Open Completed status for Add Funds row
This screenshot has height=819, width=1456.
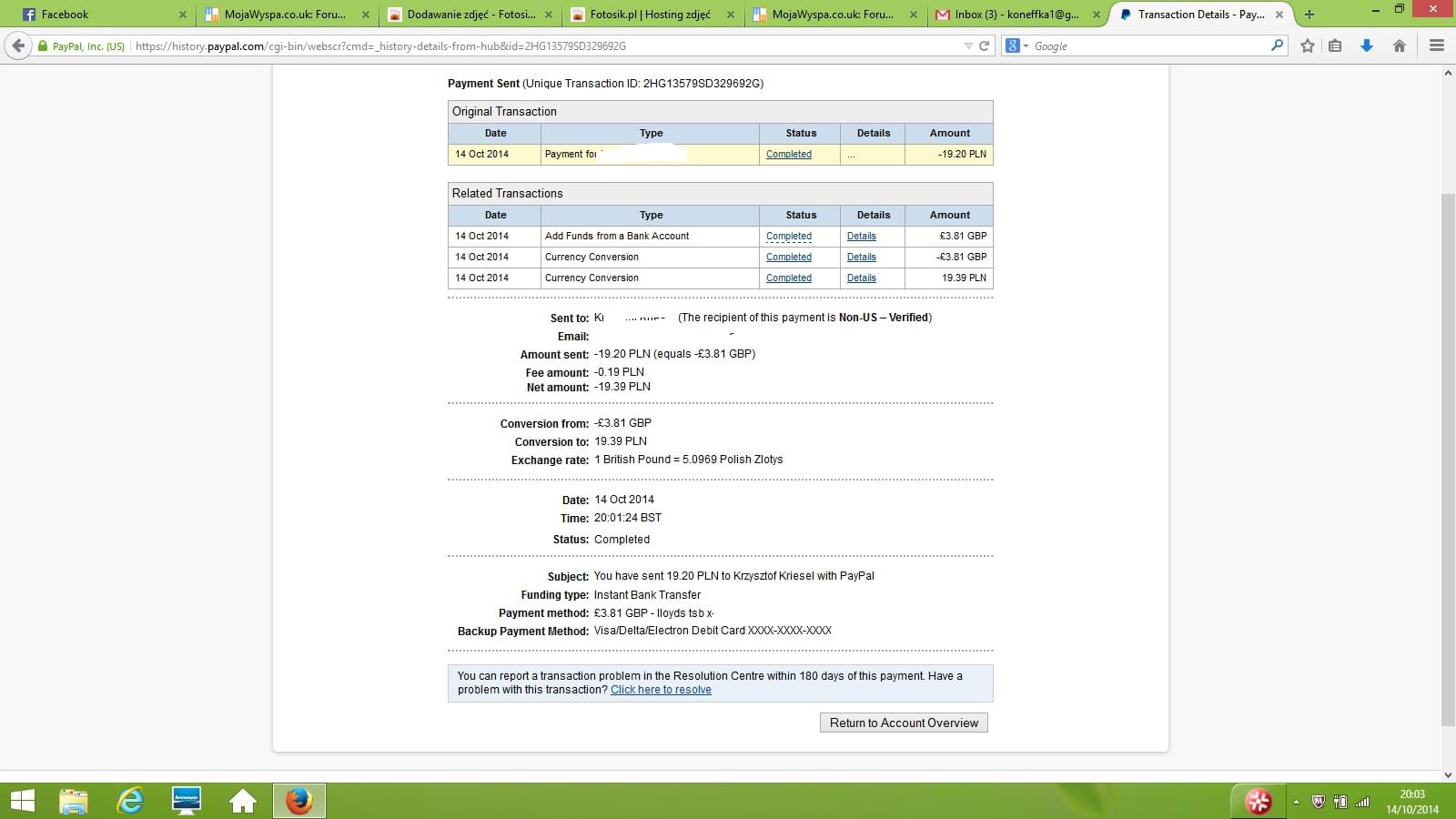(x=788, y=237)
